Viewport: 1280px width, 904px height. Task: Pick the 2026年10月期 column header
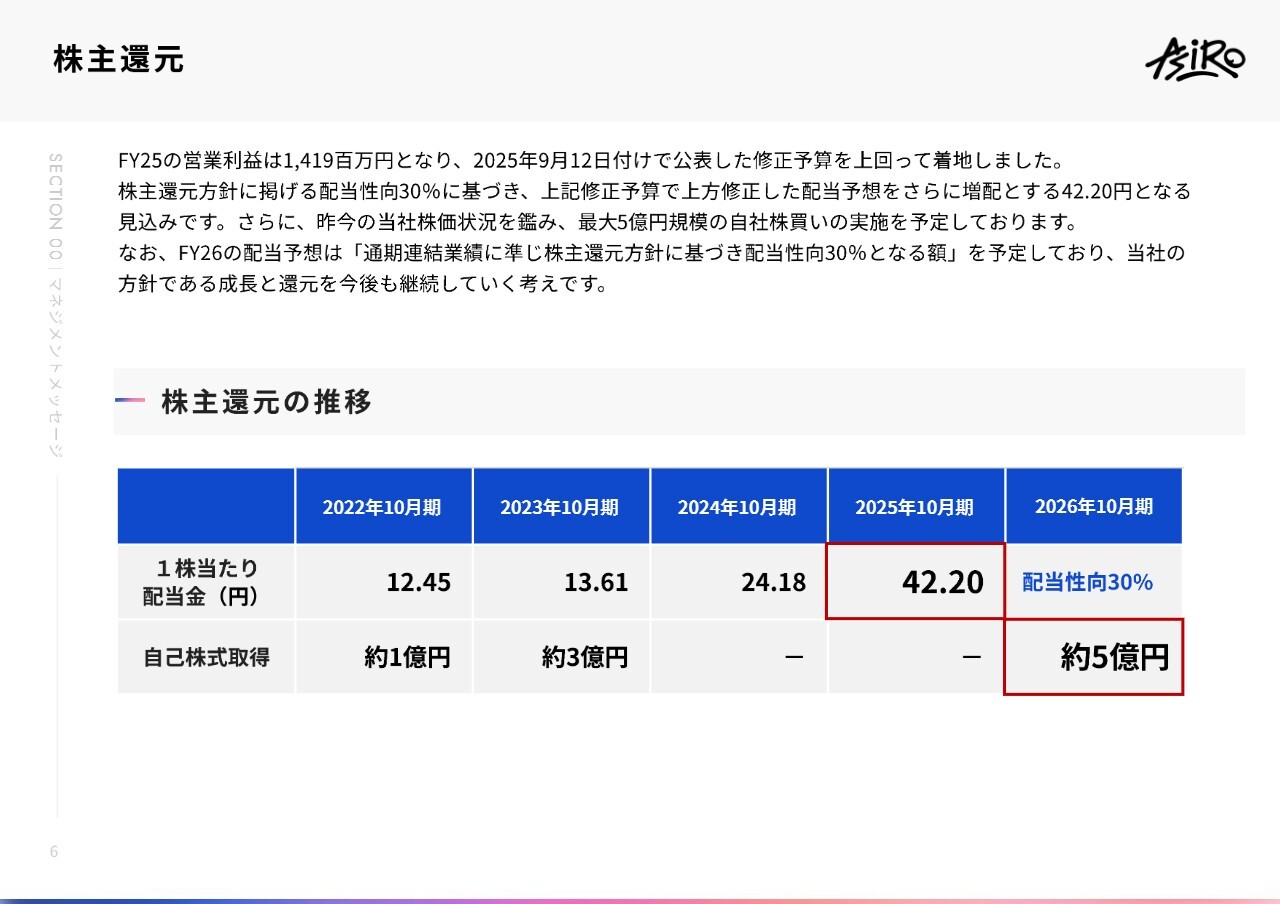pos(1093,507)
